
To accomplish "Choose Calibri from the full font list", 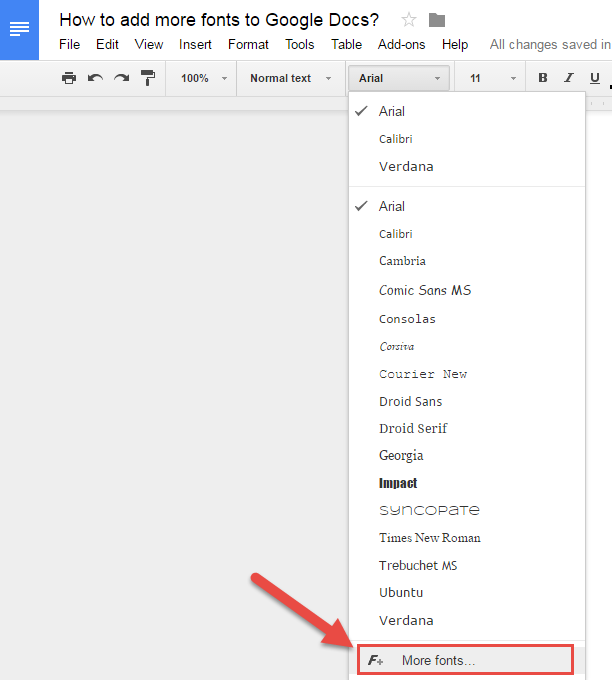I will click(467, 234).
